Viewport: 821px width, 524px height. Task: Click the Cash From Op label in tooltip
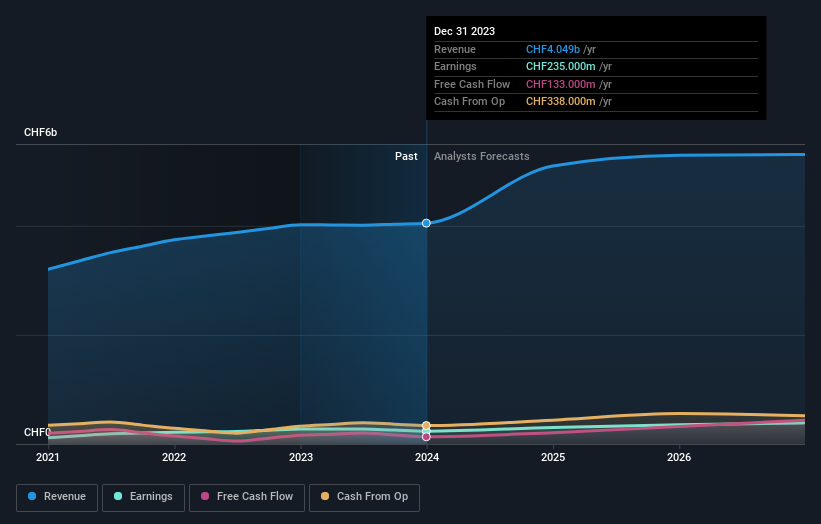click(x=469, y=102)
